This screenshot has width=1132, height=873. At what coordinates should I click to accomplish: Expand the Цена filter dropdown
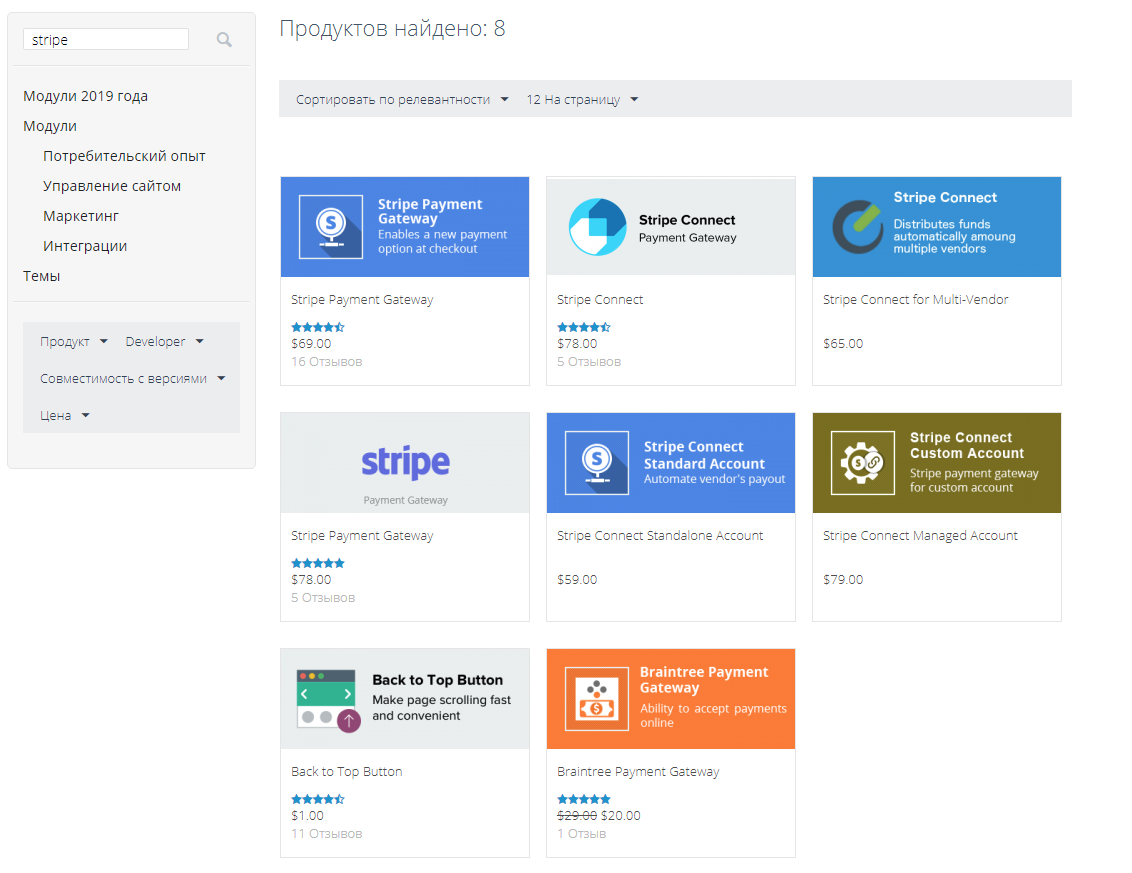point(65,415)
